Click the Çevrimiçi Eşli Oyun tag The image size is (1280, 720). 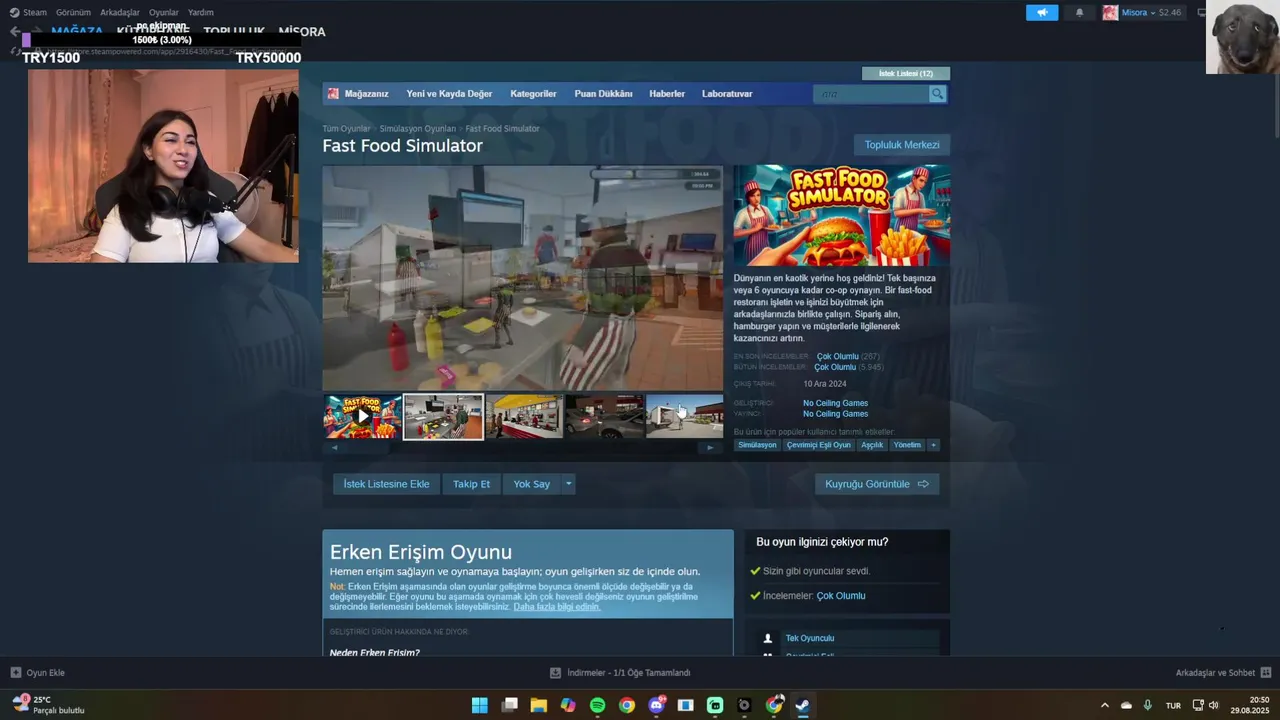(x=818, y=445)
